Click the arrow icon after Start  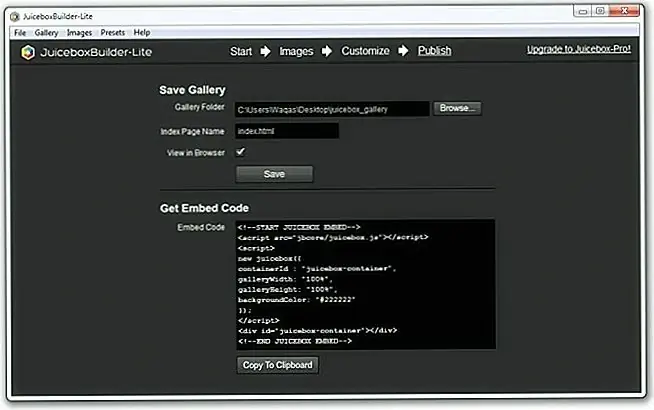(266, 51)
